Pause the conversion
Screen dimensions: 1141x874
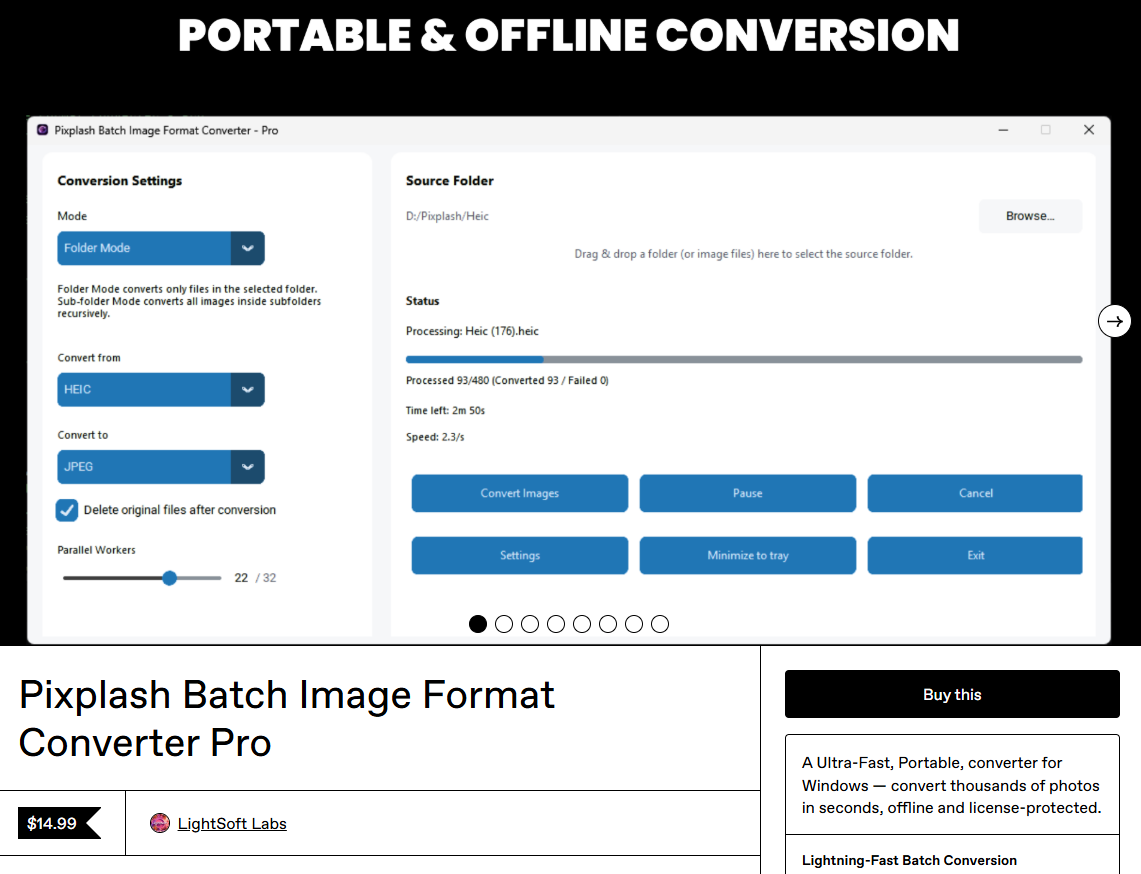747,493
